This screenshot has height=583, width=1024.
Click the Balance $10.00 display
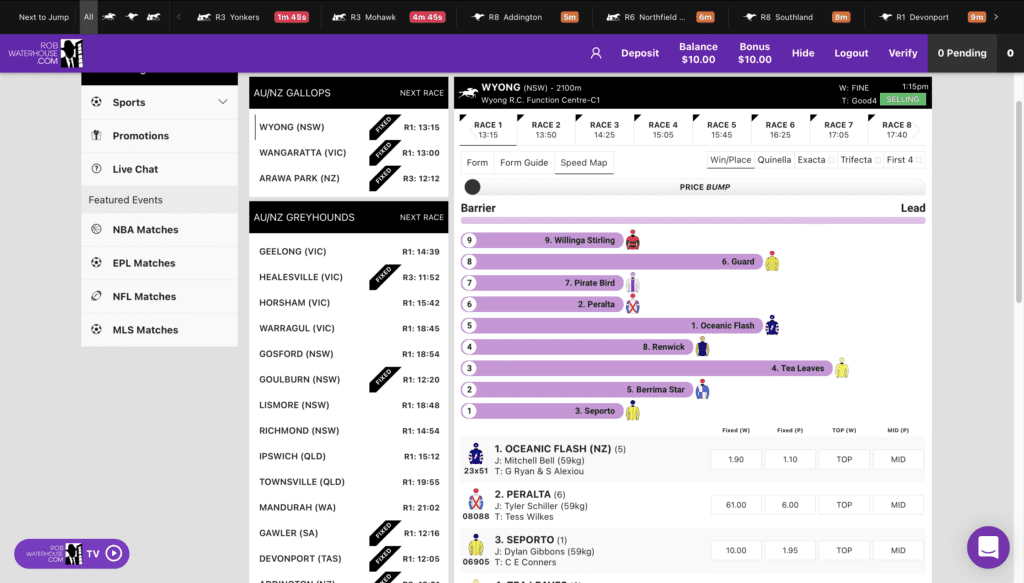(x=698, y=54)
